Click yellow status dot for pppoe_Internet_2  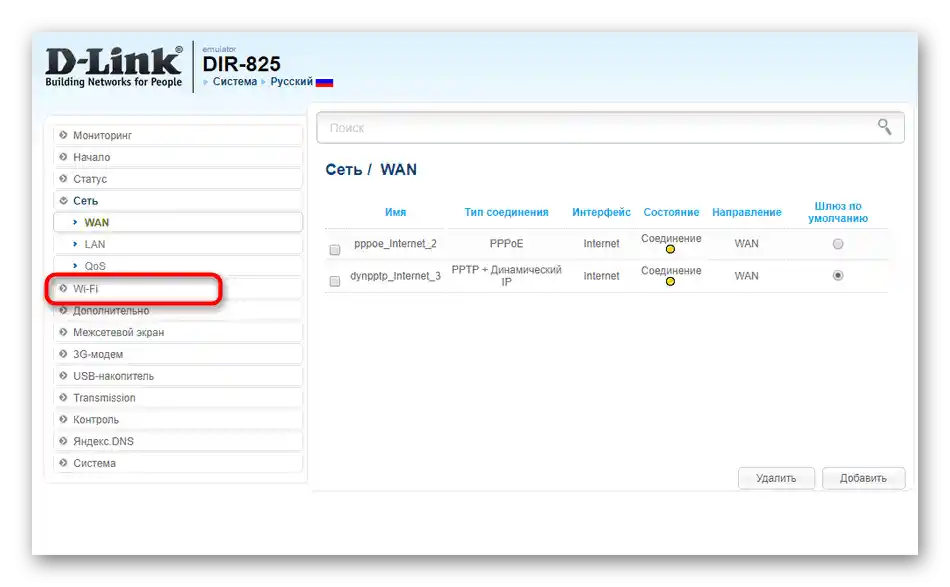pos(670,249)
